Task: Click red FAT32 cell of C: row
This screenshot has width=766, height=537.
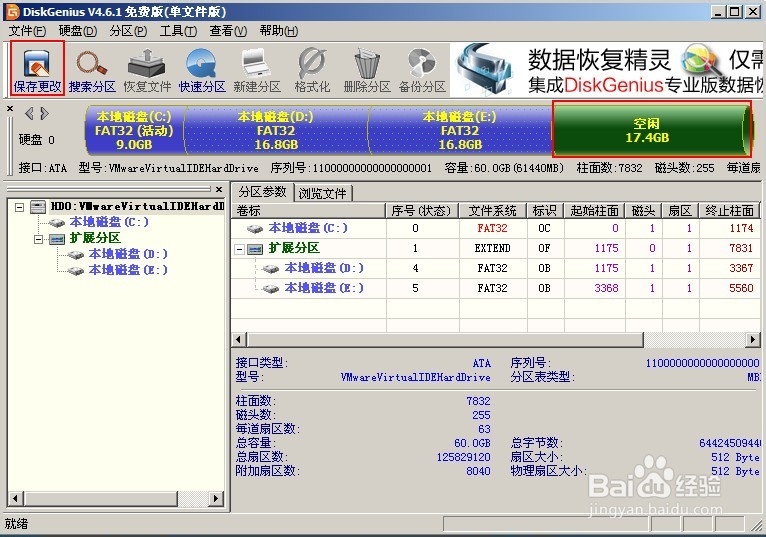Action: coord(492,228)
